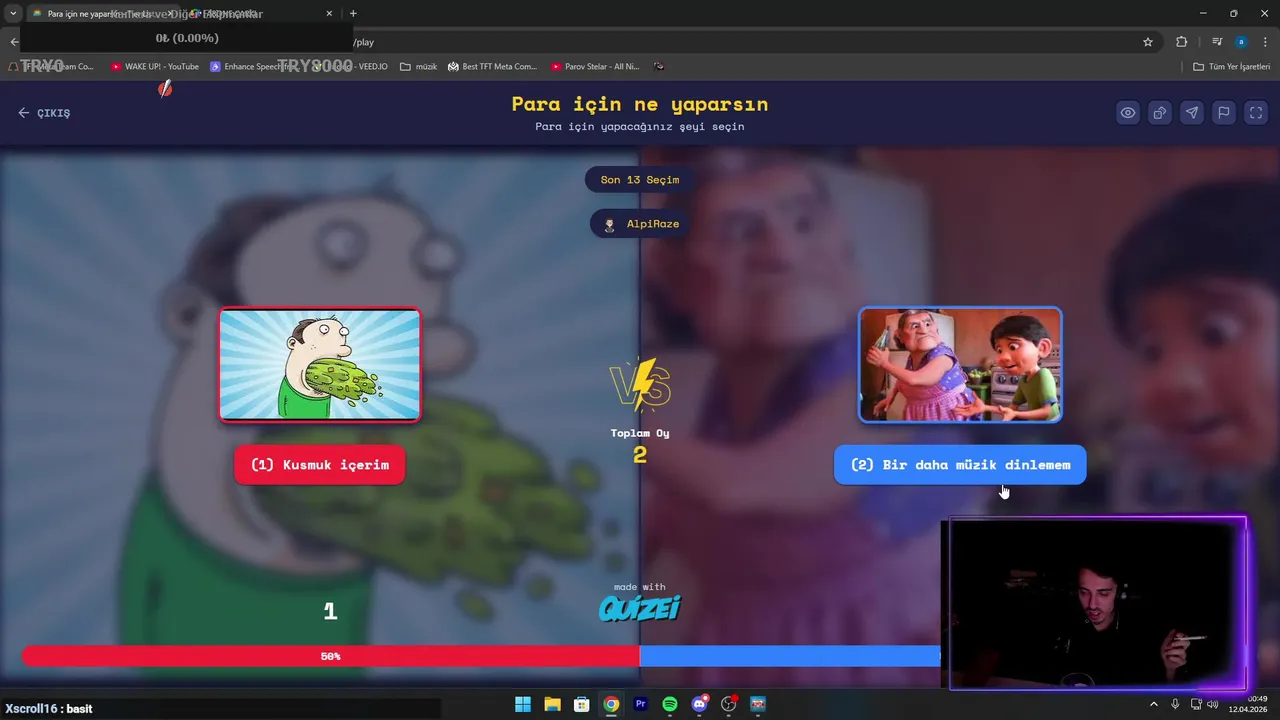Click the address bar URL ending /play
1280x720 pixels.
click(x=364, y=42)
